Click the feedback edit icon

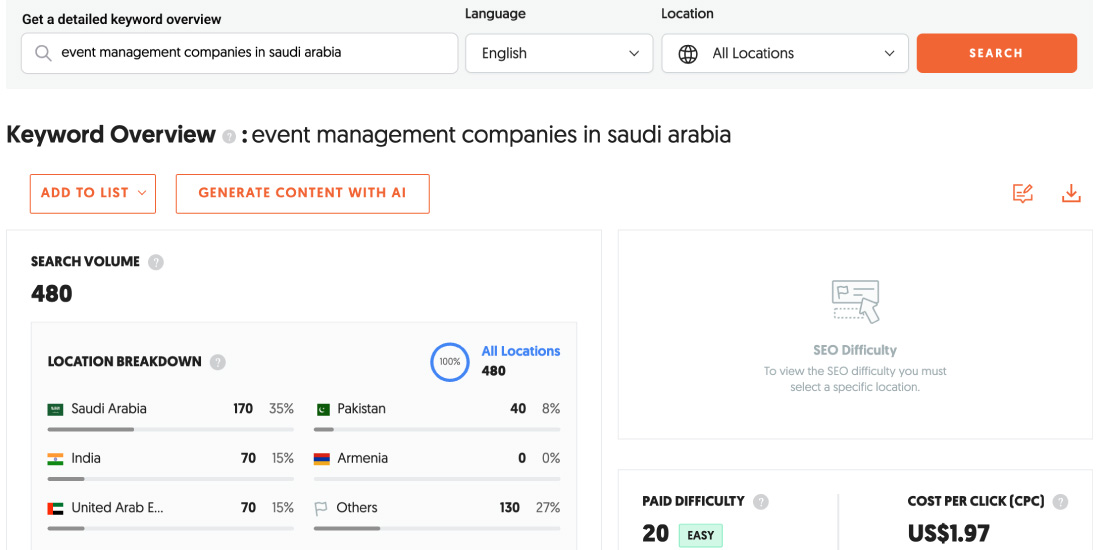pos(1022,194)
